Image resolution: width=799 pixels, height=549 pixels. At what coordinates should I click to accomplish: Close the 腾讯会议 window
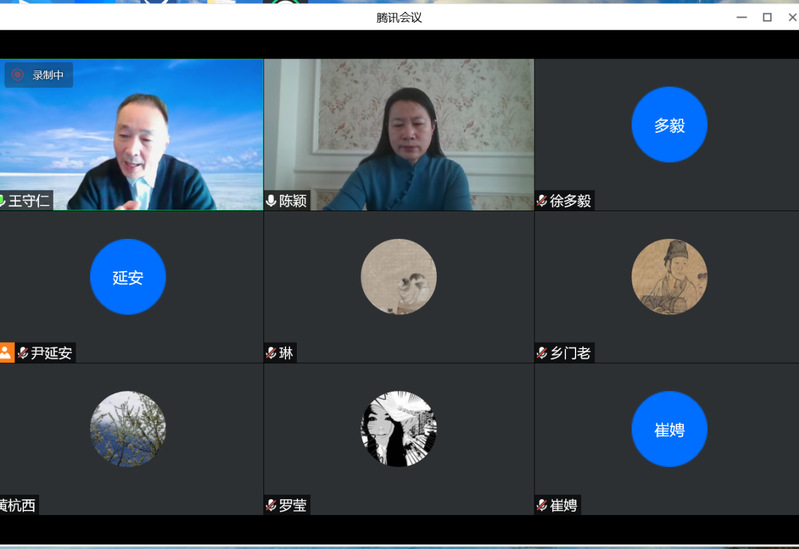pos(792,17)
